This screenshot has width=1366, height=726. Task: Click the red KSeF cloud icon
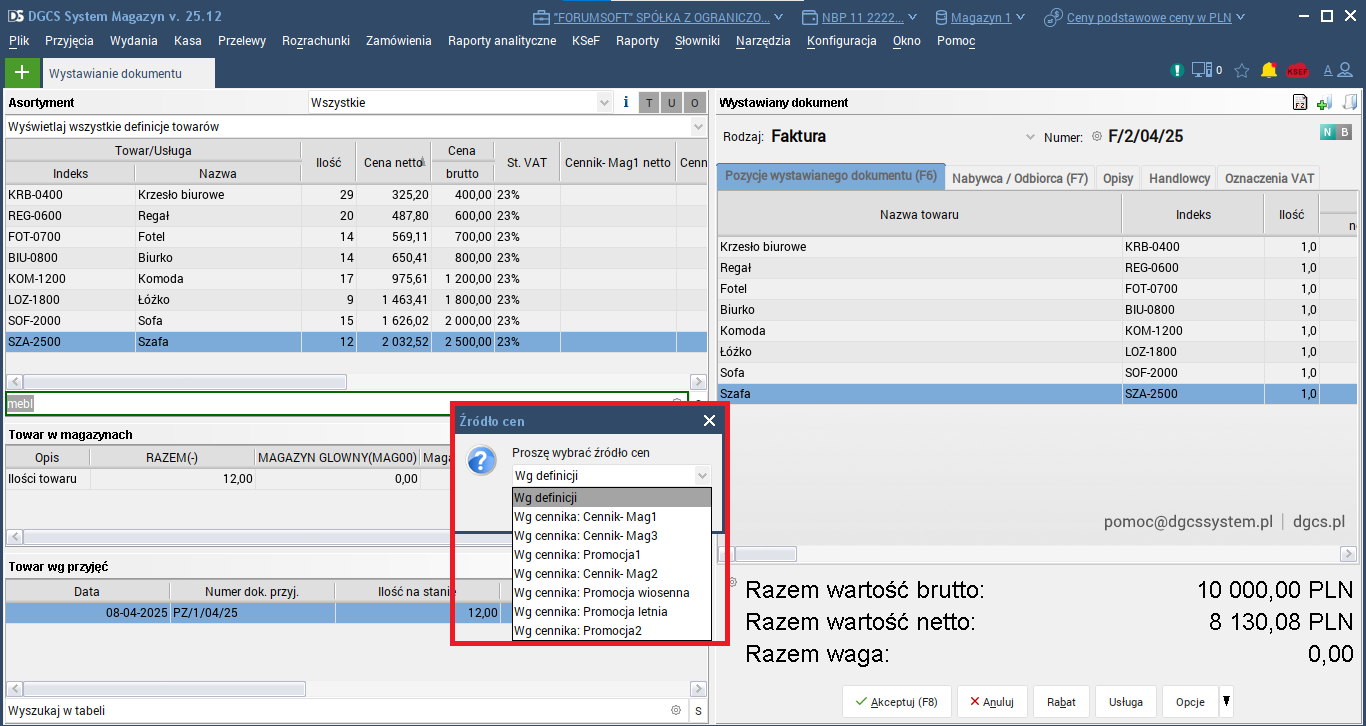click(x=1297, y=70)
